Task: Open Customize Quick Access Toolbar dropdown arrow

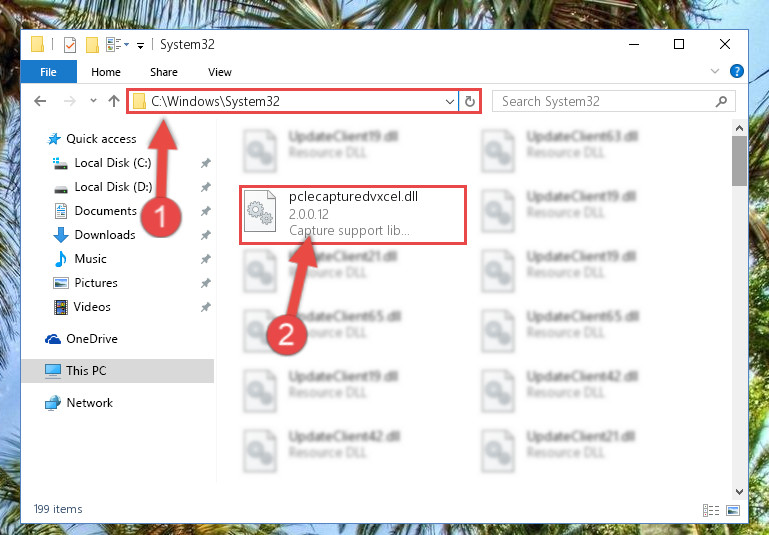Action: tap(140, 46)
